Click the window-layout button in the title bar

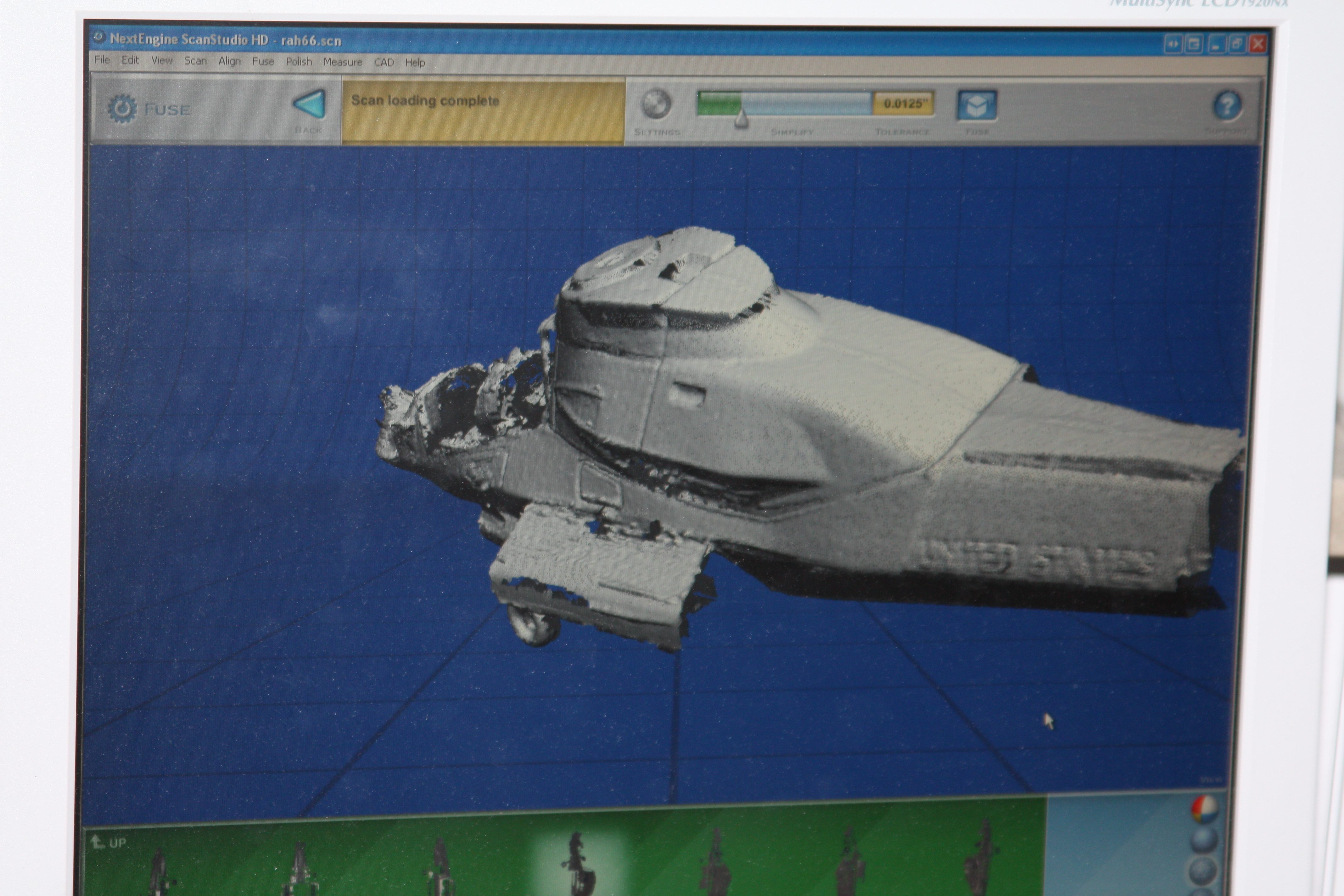tap(1194, 44)
